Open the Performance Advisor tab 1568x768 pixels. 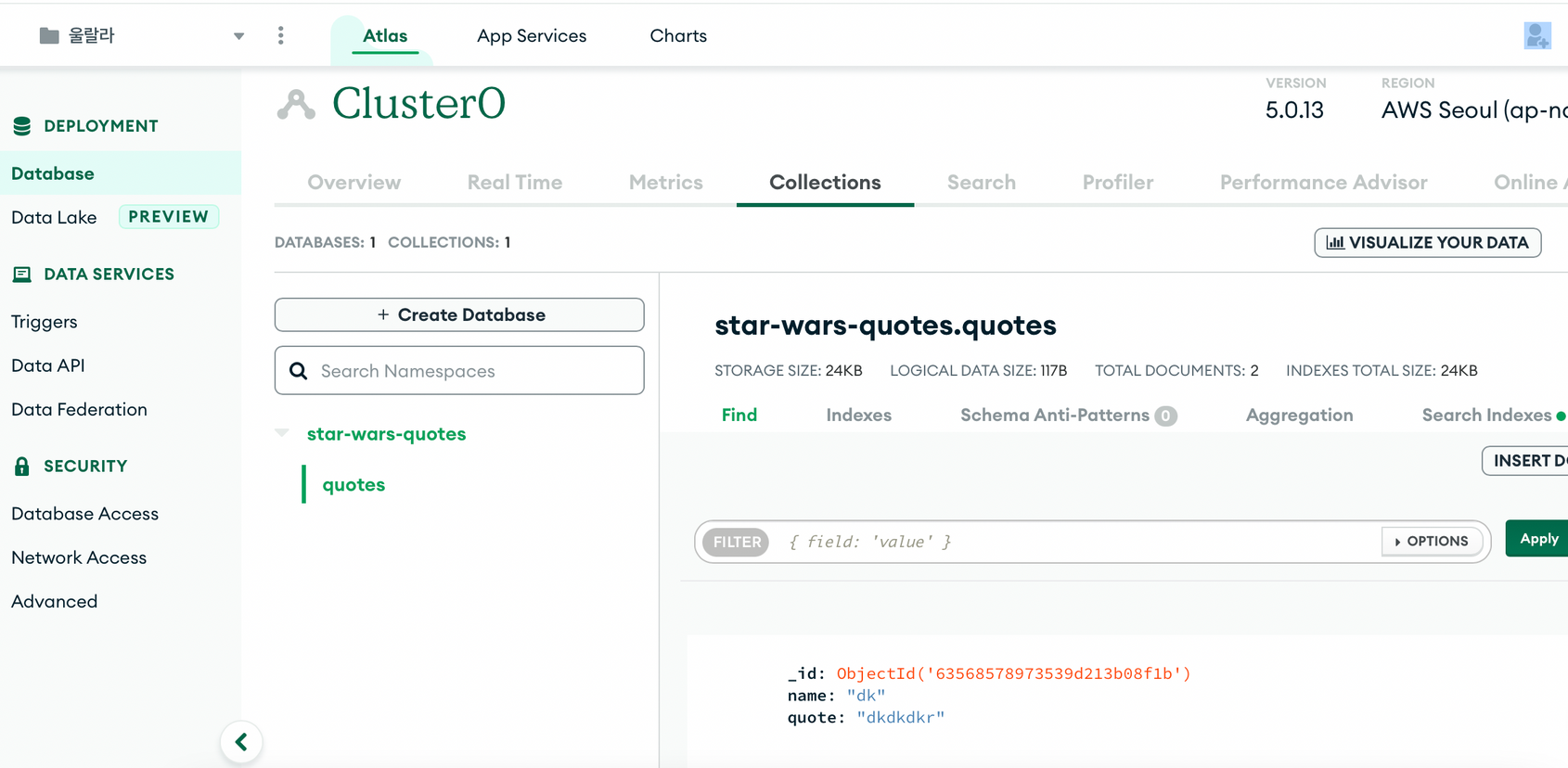pos(1323,182)
